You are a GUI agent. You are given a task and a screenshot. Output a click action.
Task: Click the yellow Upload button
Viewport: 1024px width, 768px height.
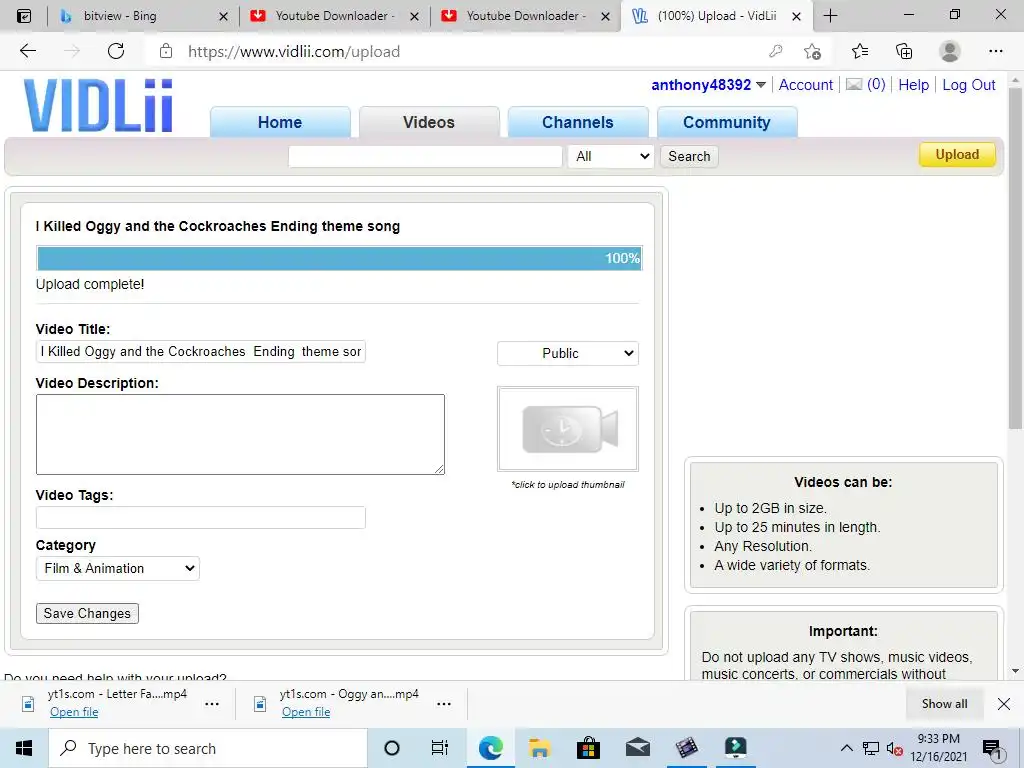coord(957,155)
